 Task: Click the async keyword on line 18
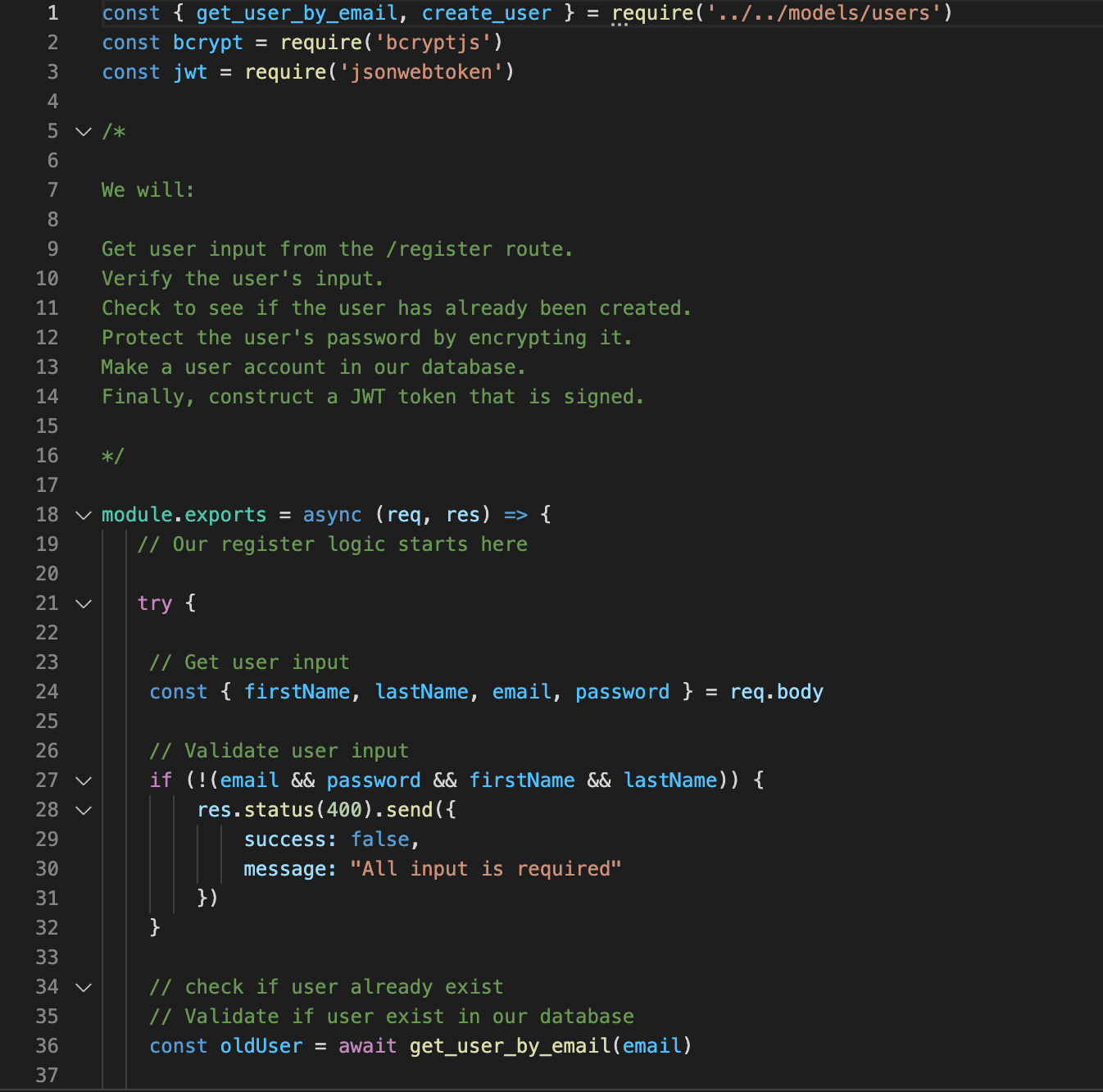[332, 515]
